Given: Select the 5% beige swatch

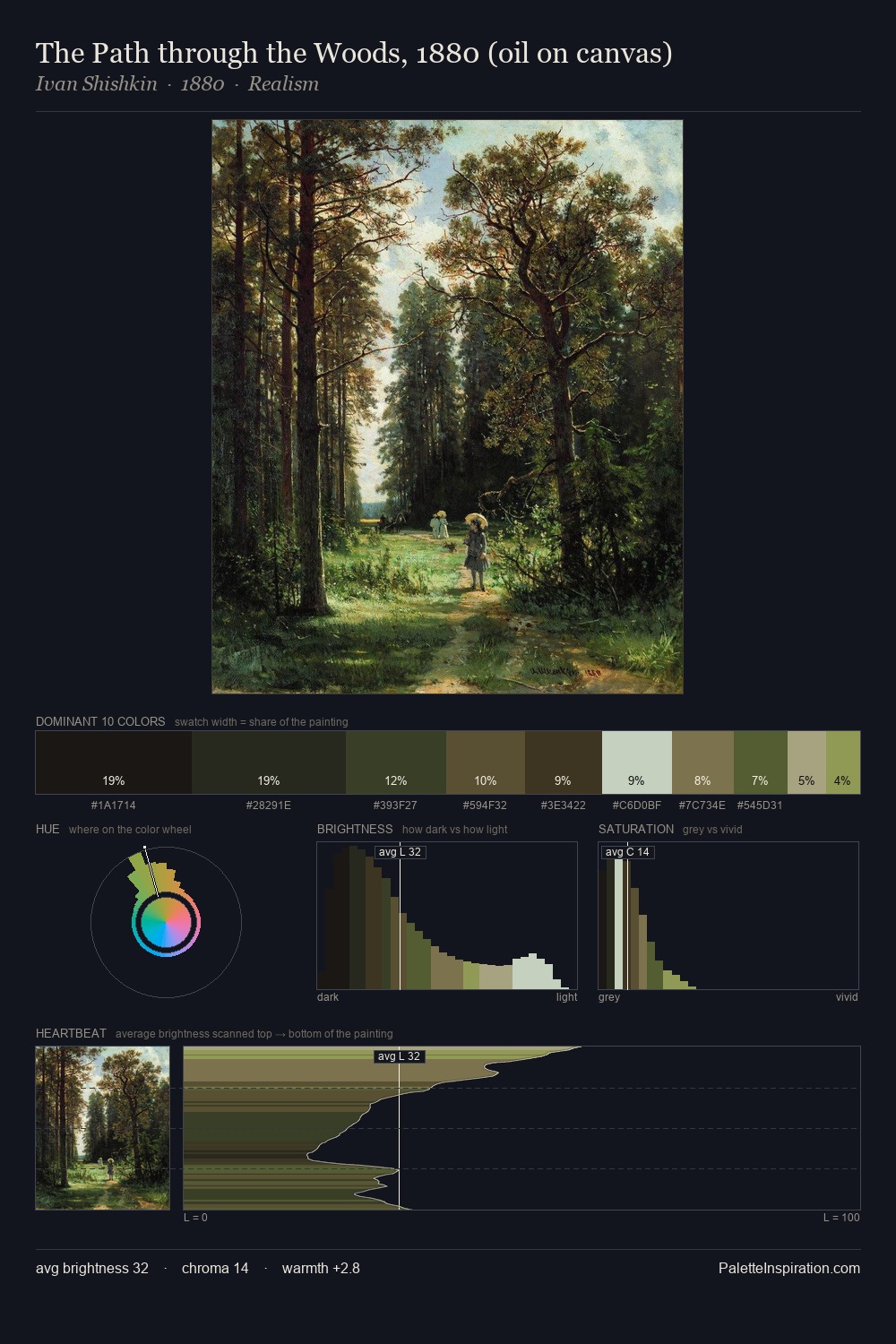Looking at the screenshot, I should coord(806,762).
